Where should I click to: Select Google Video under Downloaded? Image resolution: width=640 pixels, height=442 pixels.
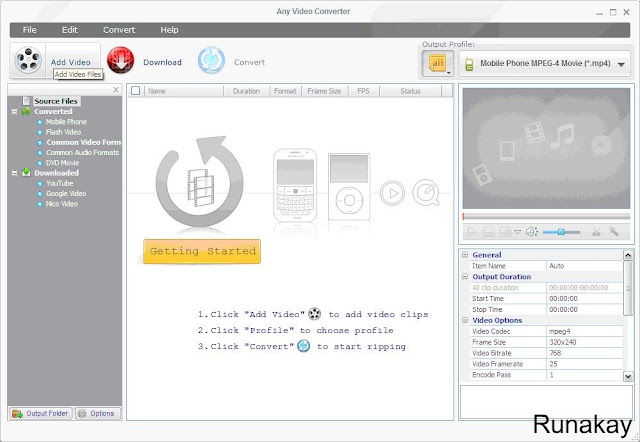click(x=66, y=193)
